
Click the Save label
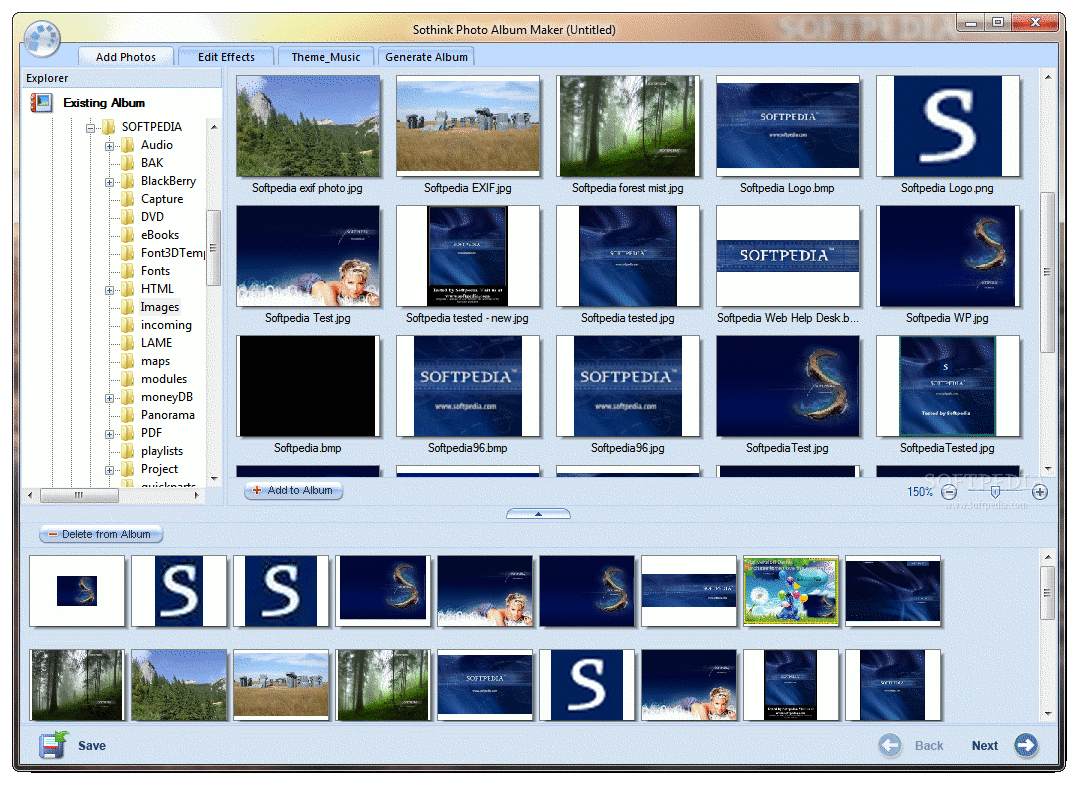pyautogui.click(x=92, y=746)
